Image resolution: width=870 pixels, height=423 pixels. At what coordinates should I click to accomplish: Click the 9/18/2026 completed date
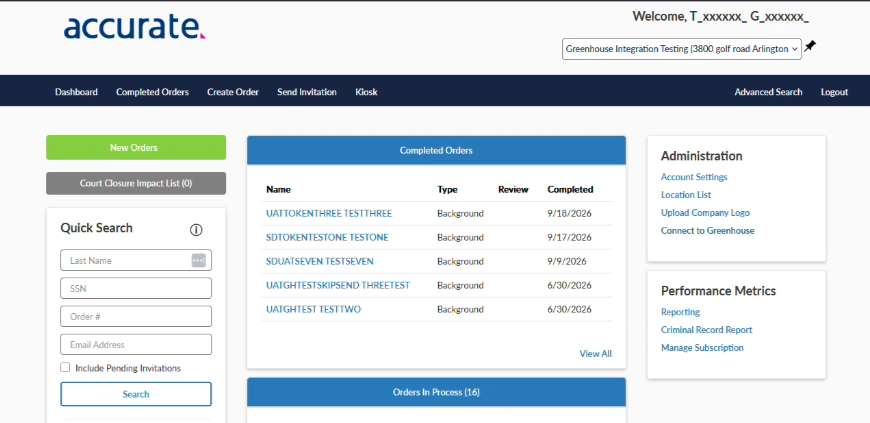click(569, 213)
